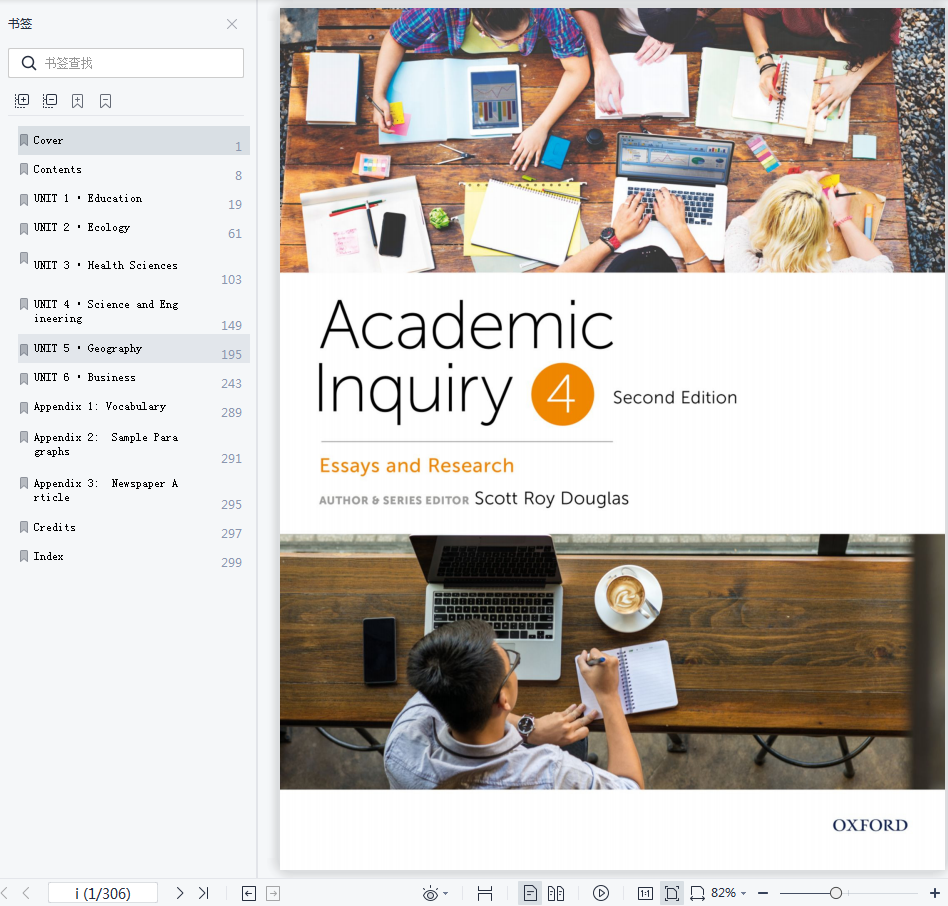The height and width of the screenshot is (906, 948).
Task: Switch to two-page view
Action: (x=556, y=893)
